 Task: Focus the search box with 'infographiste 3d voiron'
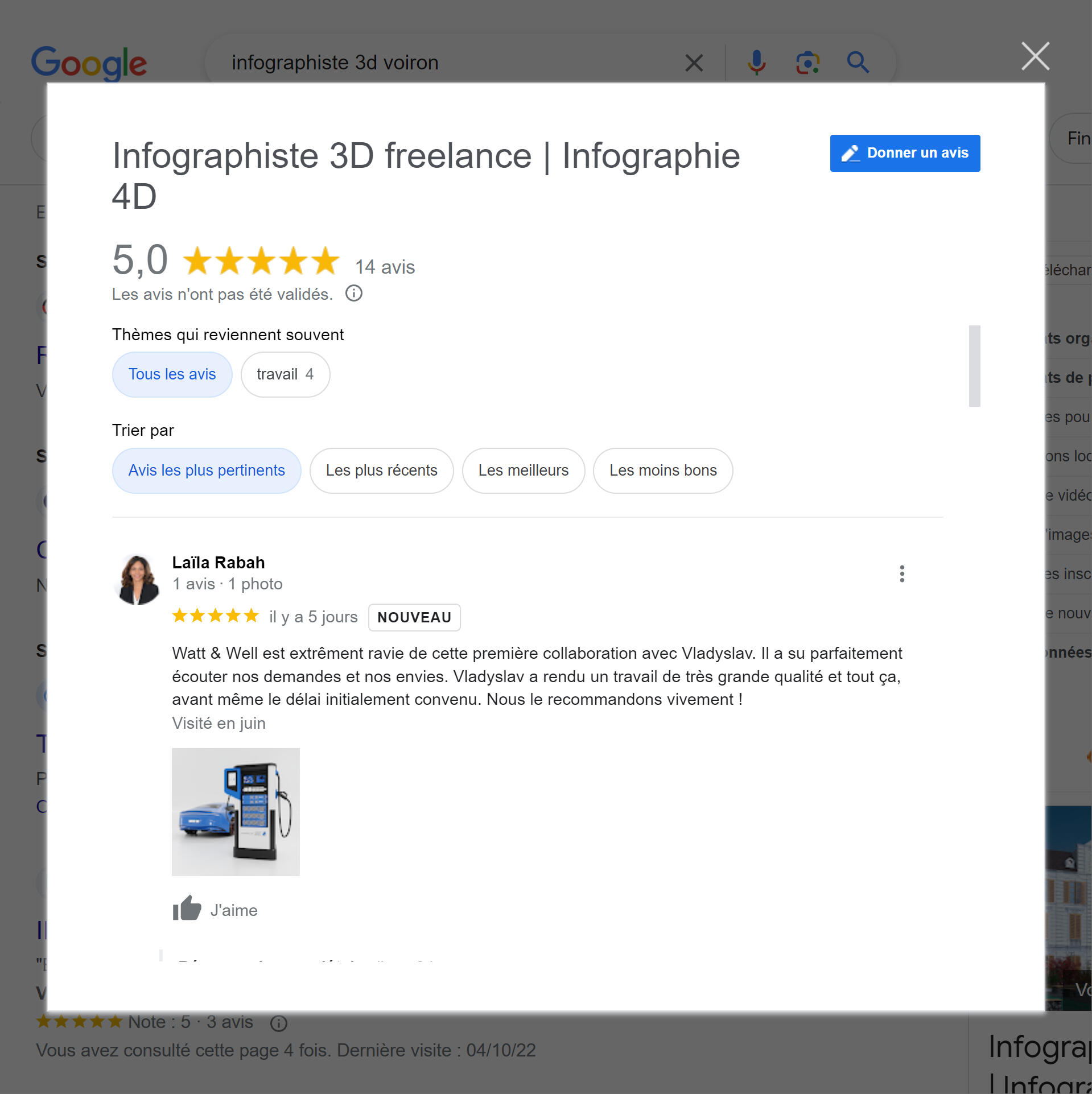pos(444,63)
